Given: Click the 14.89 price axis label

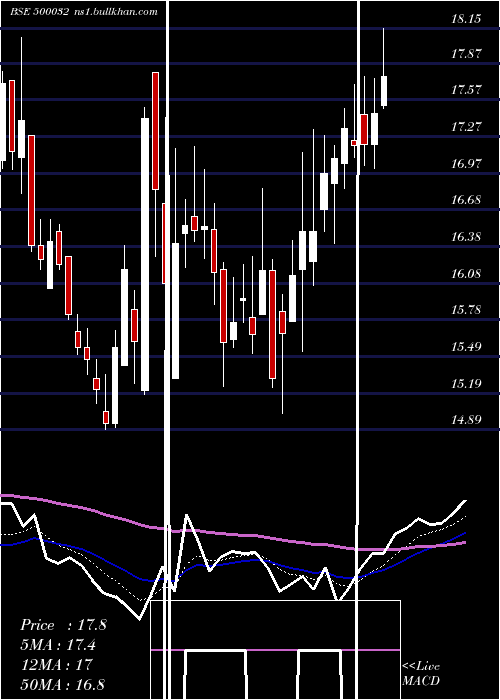Looking at the screenshot, I should click(x=466, y=420).
